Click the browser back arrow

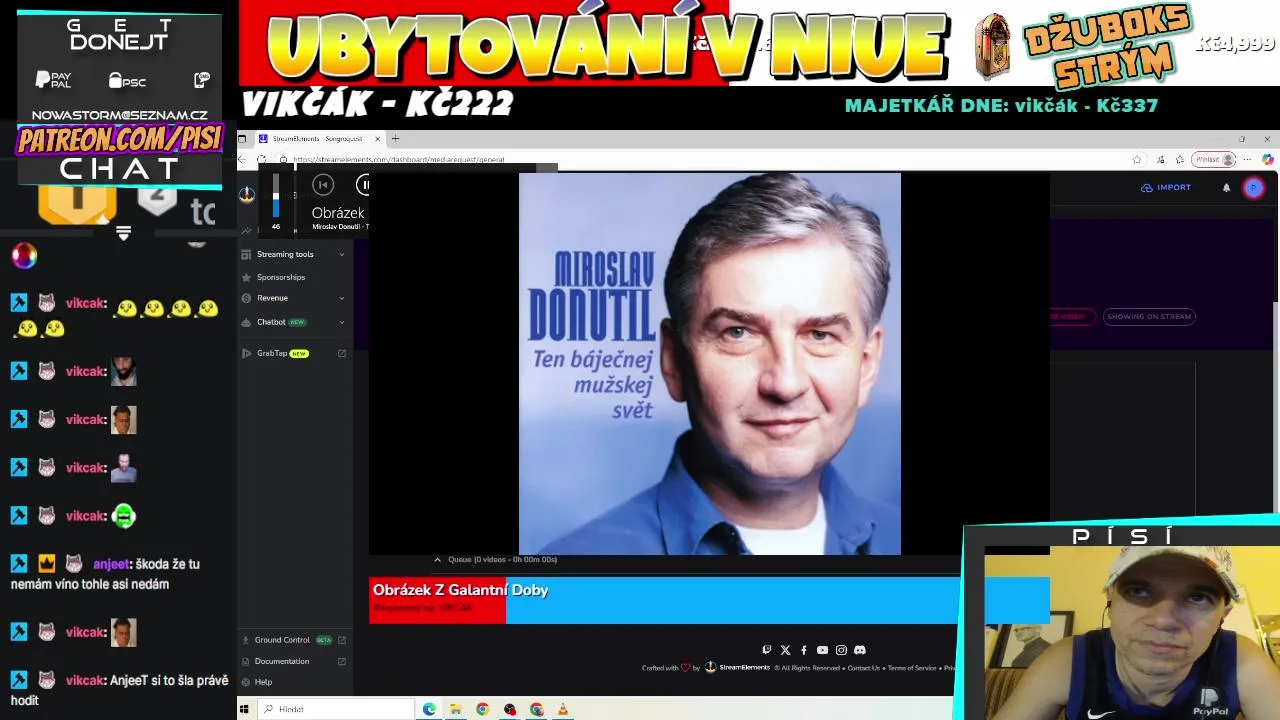click(242, 159)
